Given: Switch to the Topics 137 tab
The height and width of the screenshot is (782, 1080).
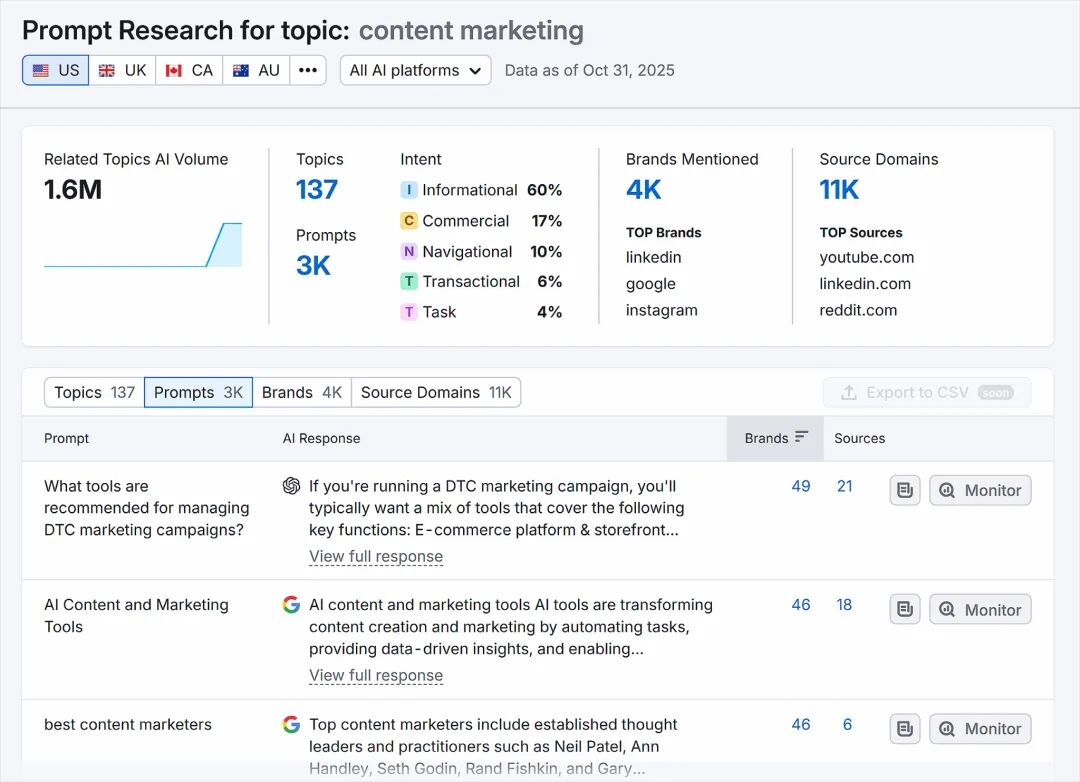Looking at the screenshot, I should [94, 392].
